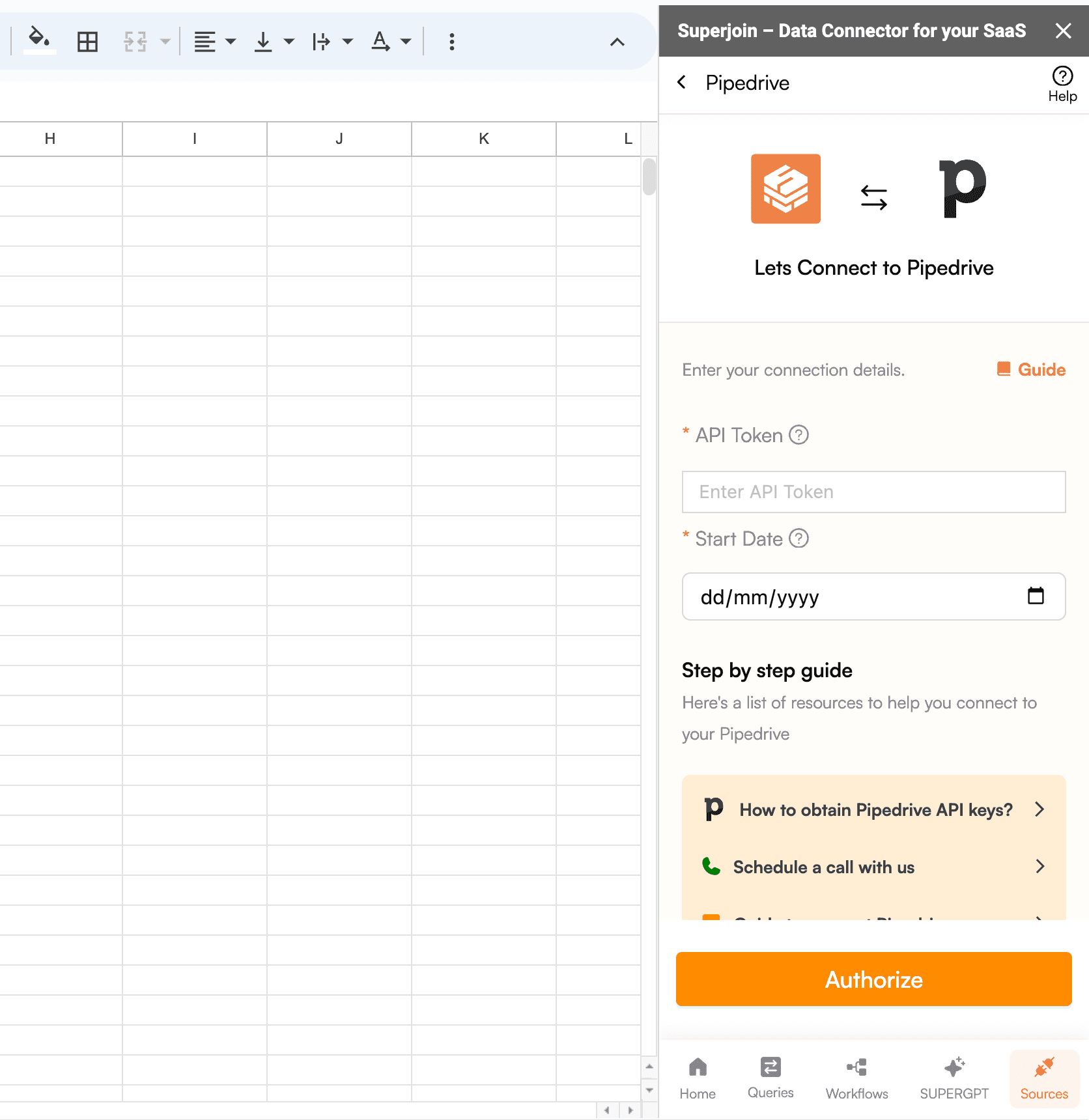Image resolution: width=1089 pixels, height=1120 pixels.
Task: Click the Superjoin orange logo
Action: pyautogui.click(x=785, y=189)
